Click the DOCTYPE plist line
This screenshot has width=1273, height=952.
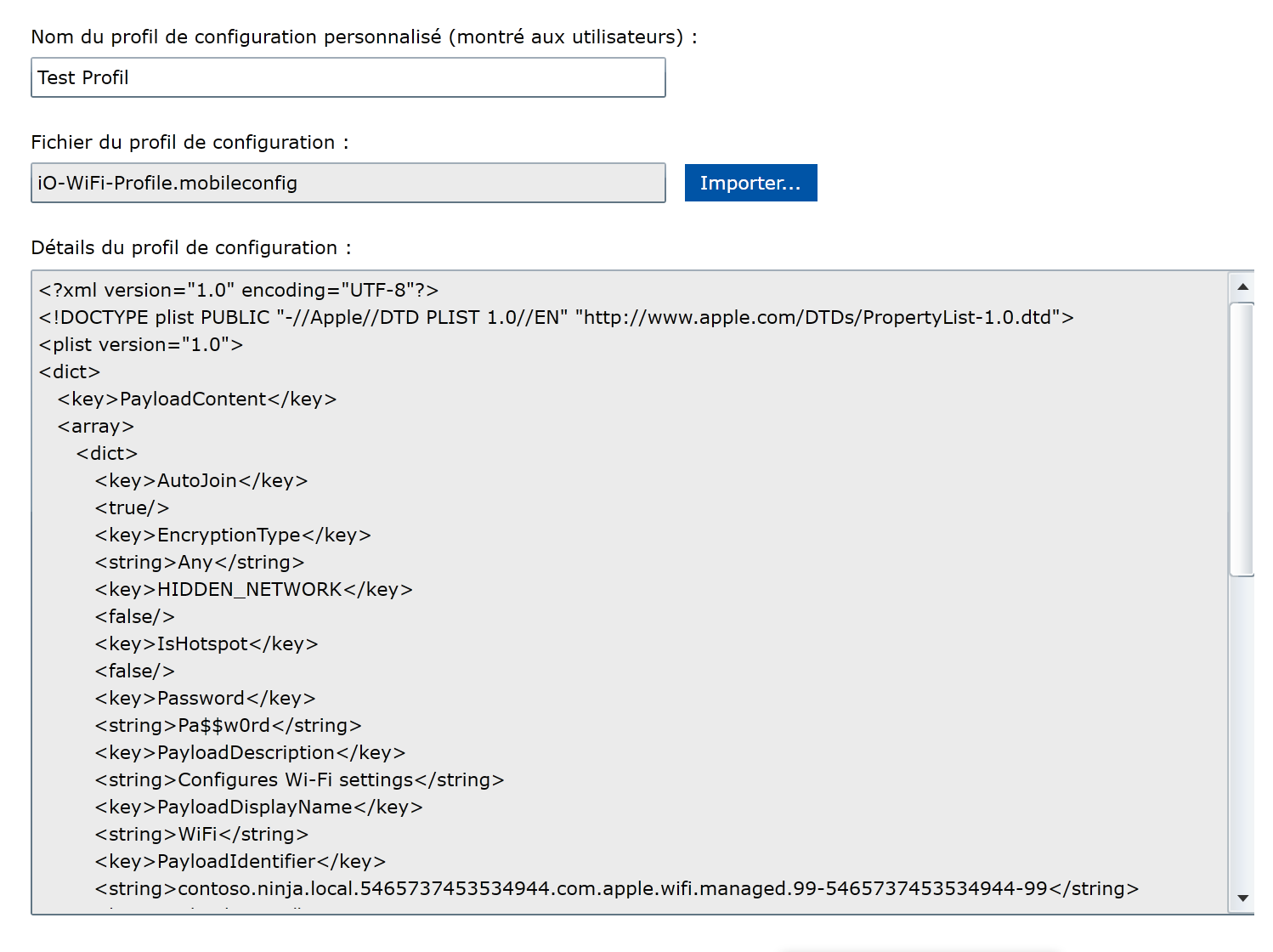point(556,318)
